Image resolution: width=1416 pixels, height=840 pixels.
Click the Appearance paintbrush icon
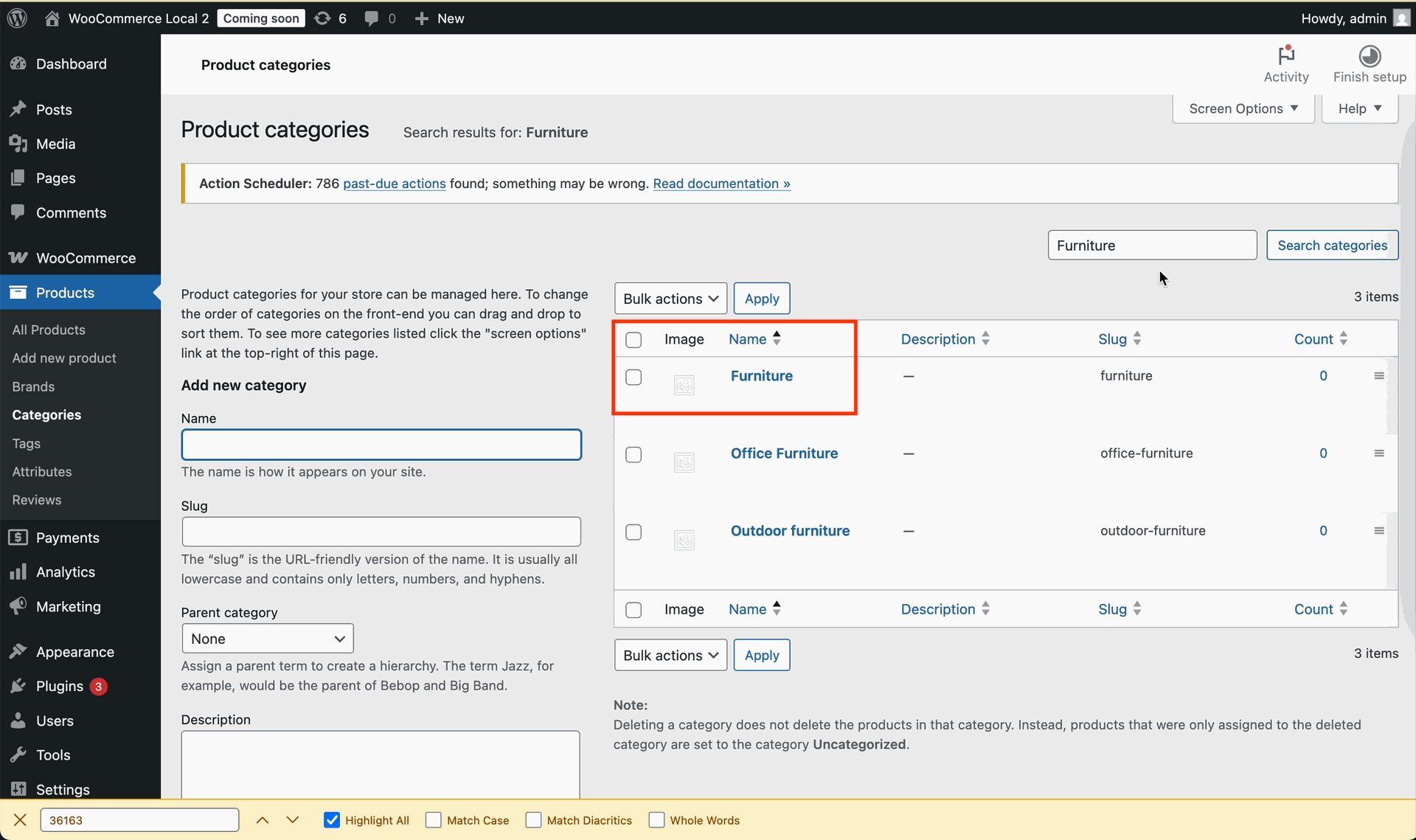pyautogui.click(x=18, y=652)
